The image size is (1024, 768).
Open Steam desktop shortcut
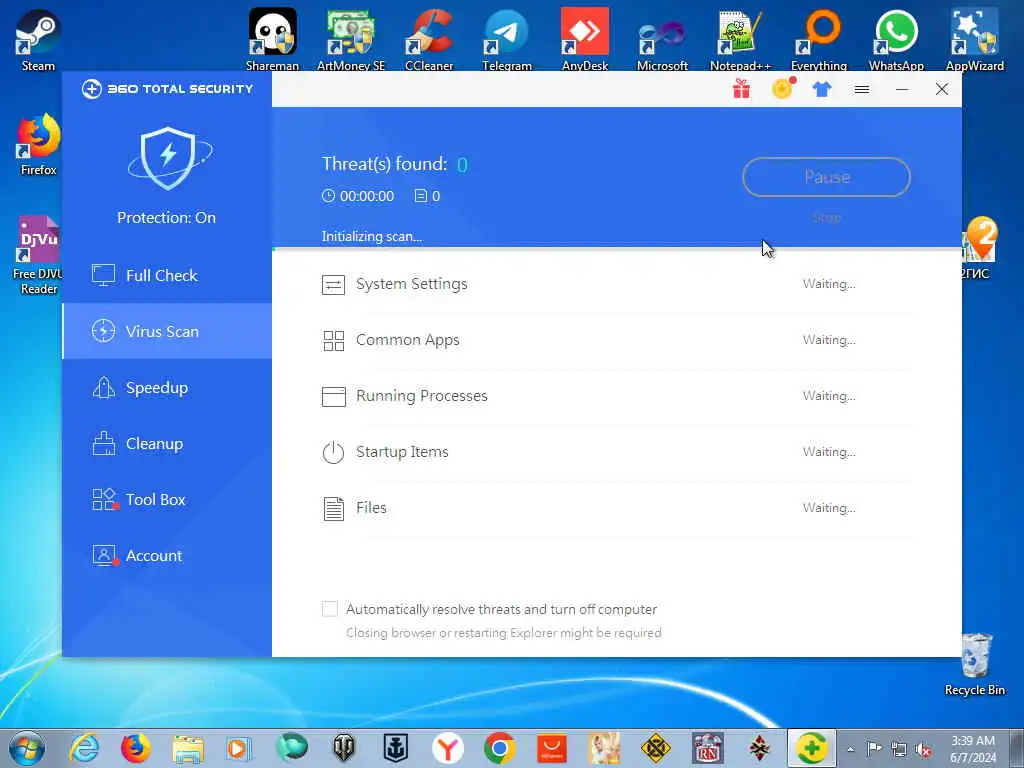pos(38,39)
